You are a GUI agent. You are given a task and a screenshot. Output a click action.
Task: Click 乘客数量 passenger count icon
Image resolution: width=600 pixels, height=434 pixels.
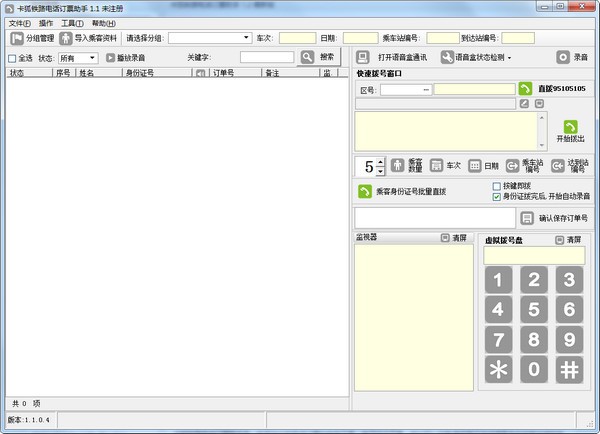[x=398, y=165]
